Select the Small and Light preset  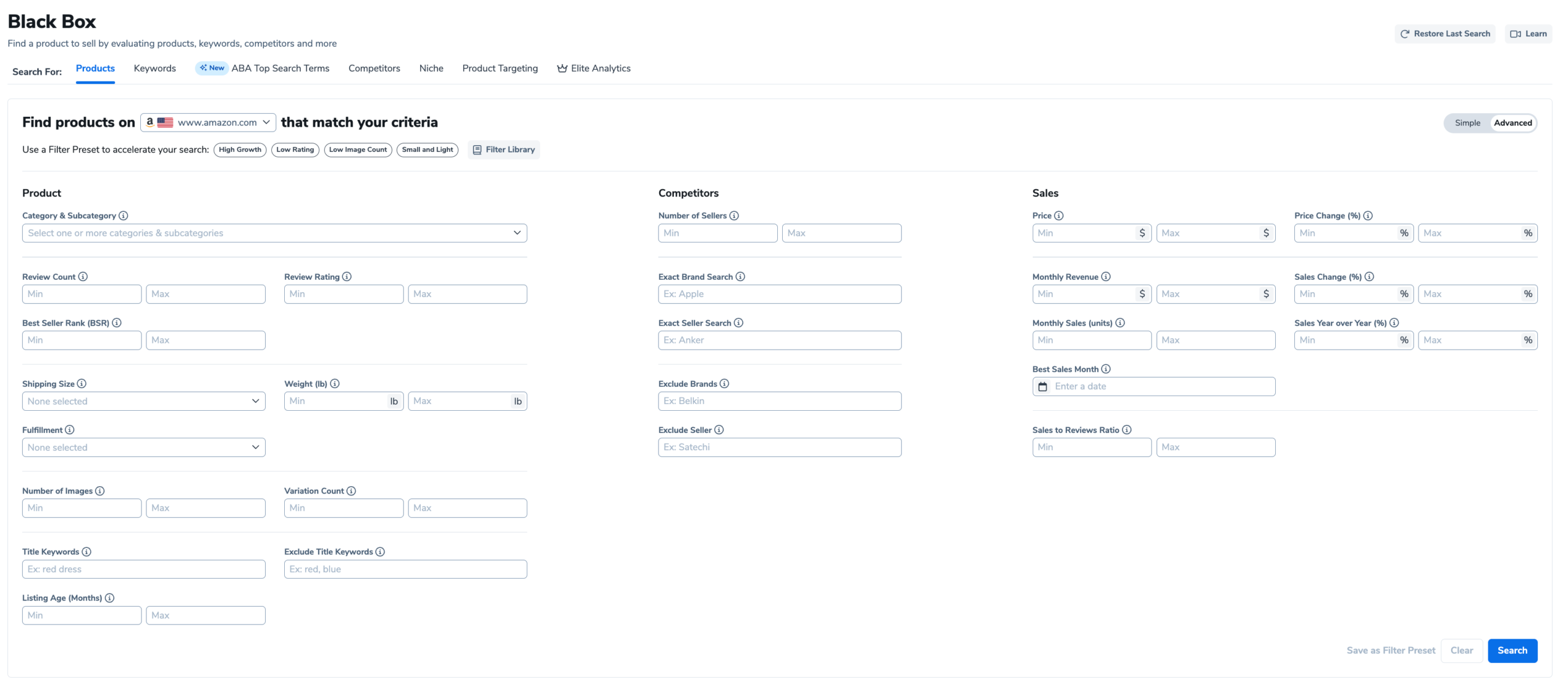427,149
